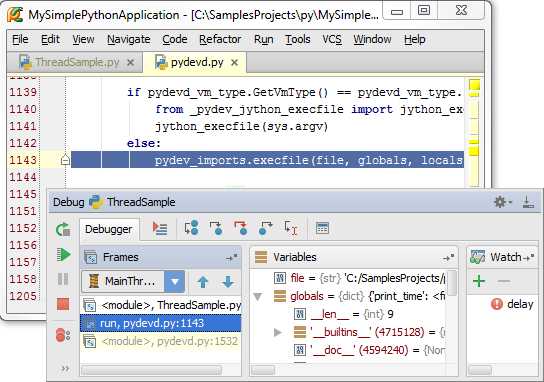Select frame run, pydevd.py:1143
The height and width of the screenshot is (382, 544).
click(x=161, y=323)
